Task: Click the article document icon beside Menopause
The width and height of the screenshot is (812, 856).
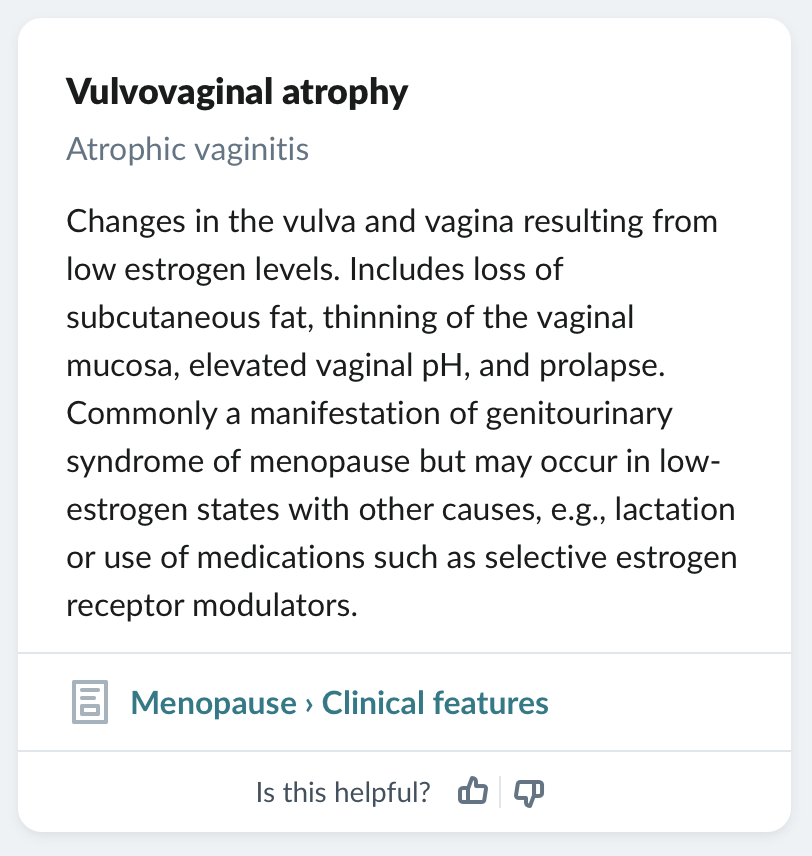Action: click(90, 702)
